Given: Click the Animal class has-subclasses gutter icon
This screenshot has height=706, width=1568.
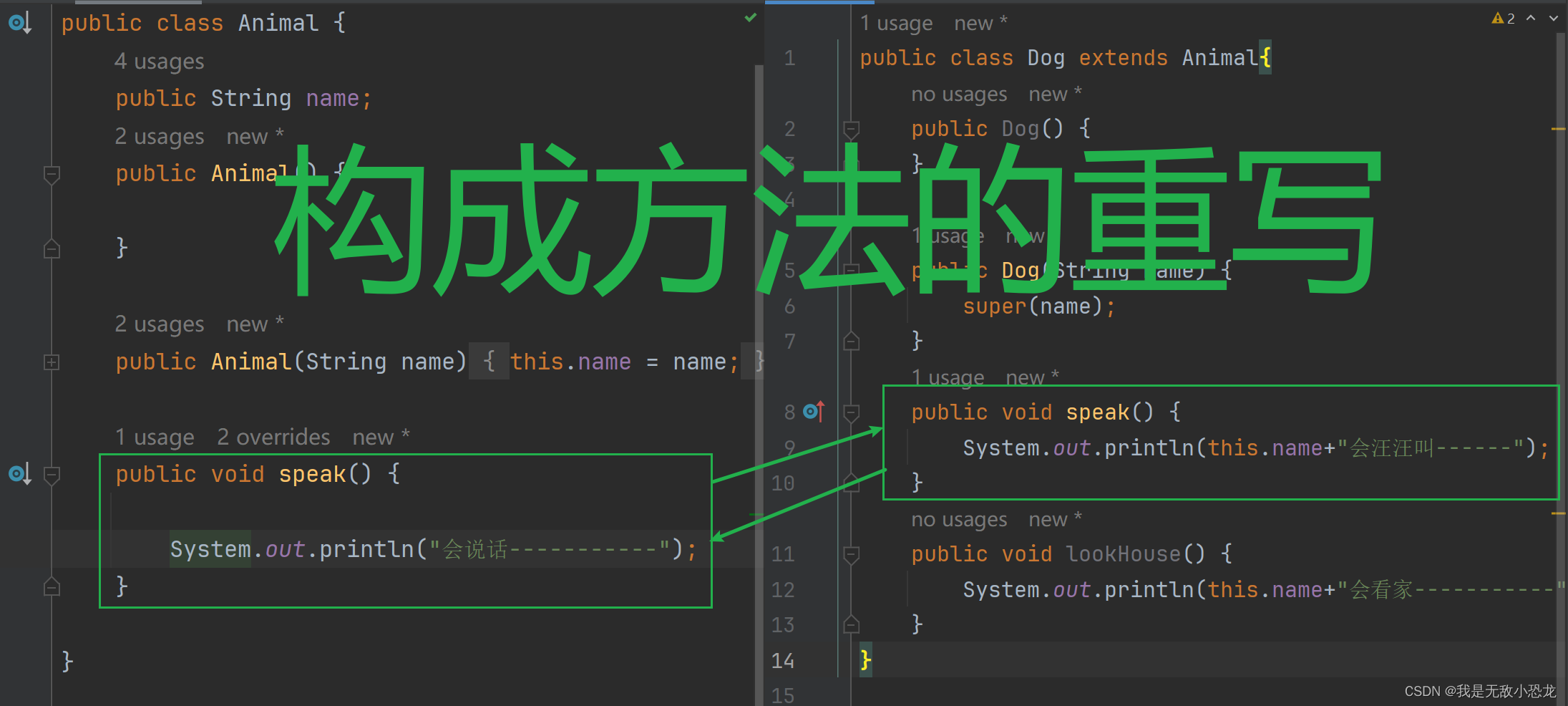Looking at the screenshot, I should (19, 23).
